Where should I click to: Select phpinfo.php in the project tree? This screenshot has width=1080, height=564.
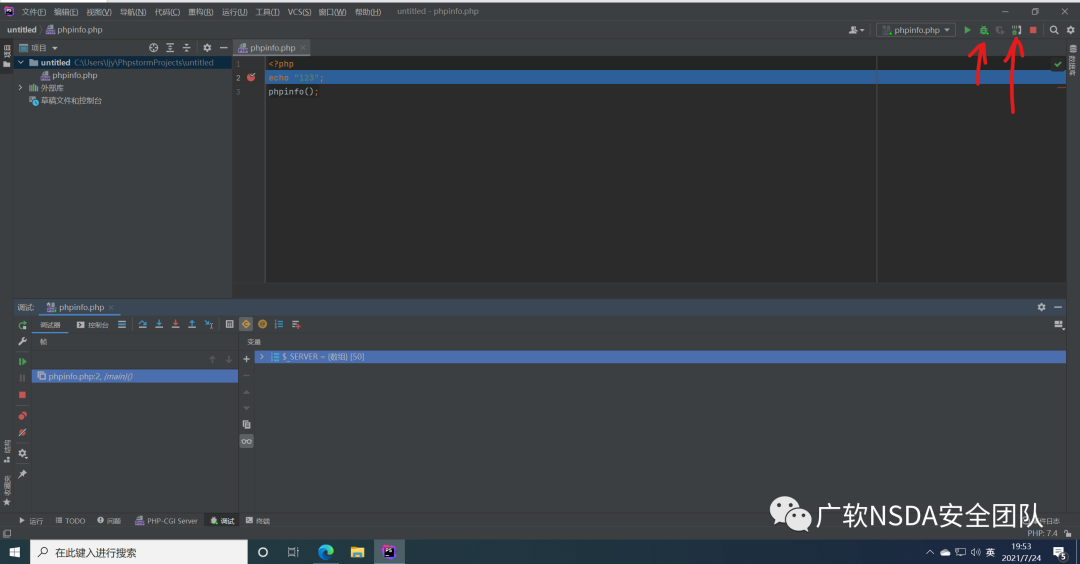point(74,76)
